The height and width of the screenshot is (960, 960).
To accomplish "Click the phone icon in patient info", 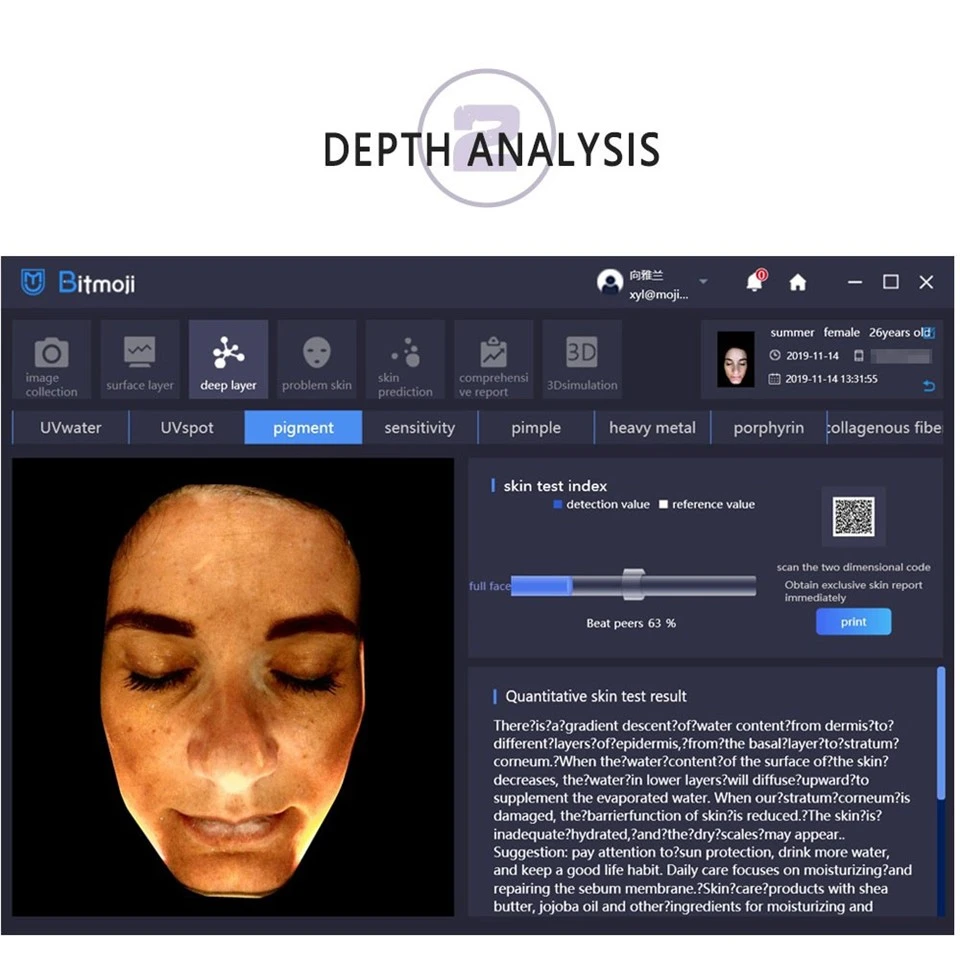I will [858, 356].
